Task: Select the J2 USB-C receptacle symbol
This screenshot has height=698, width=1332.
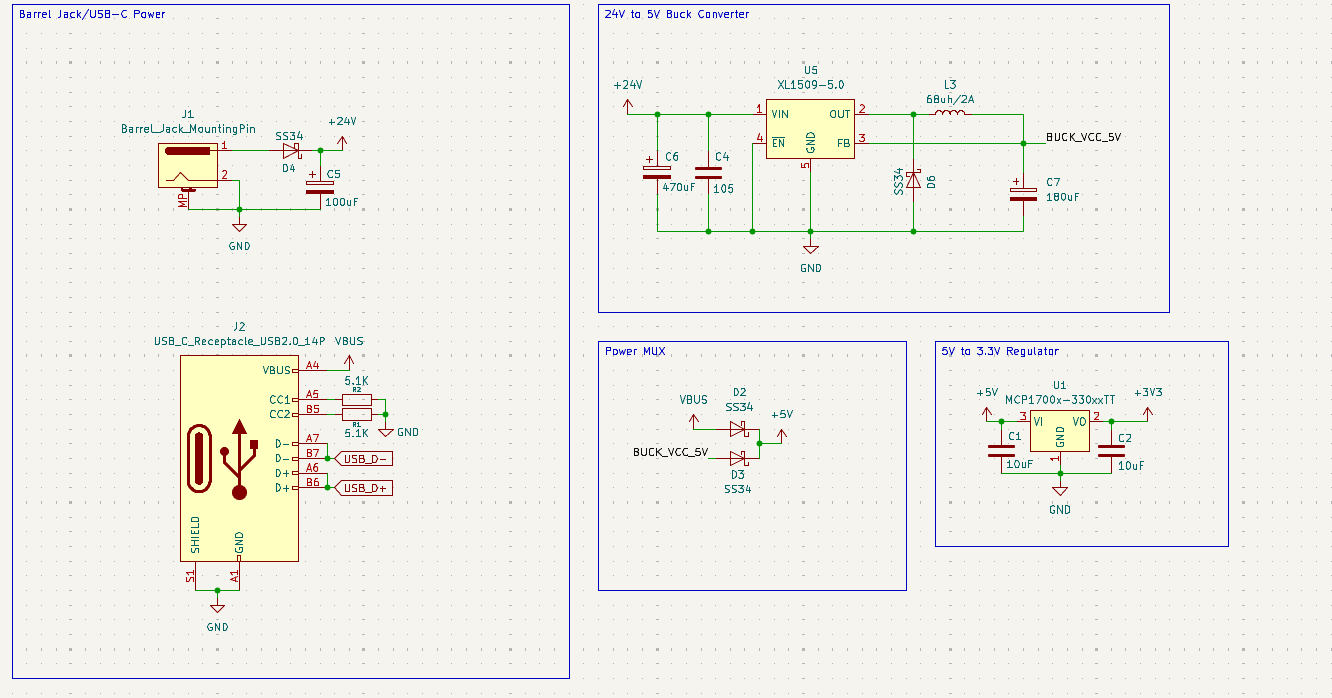Action: (238, 458)
